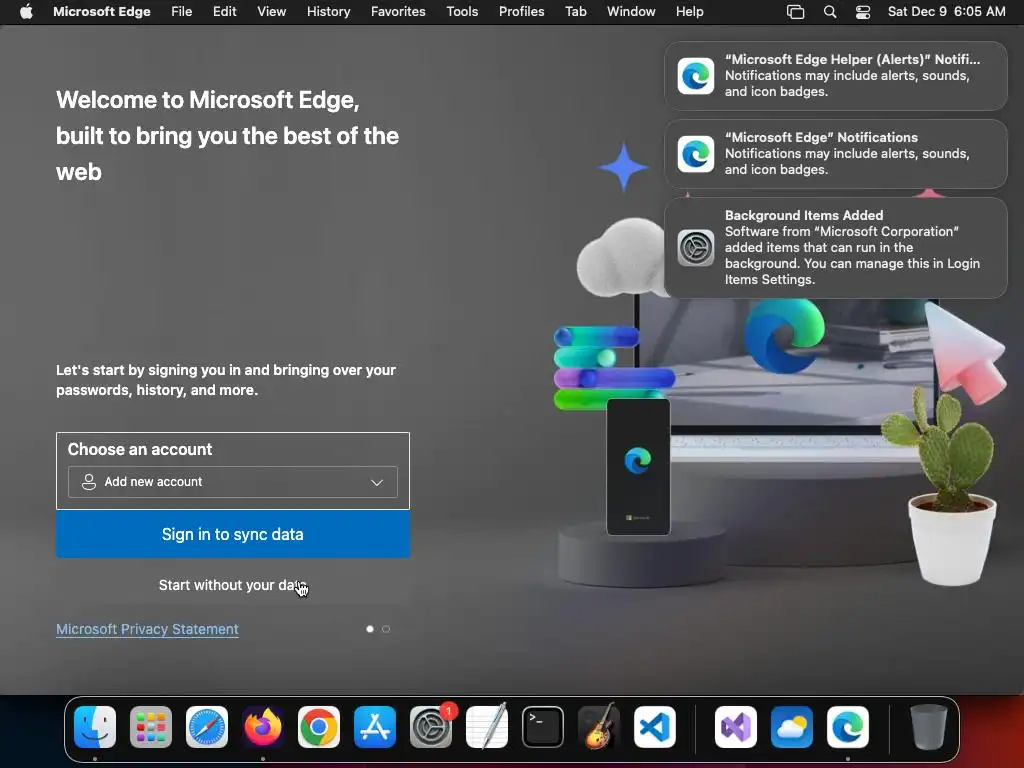
Task: Open the Microsoft Edge app menu
Action: [102, 12]
